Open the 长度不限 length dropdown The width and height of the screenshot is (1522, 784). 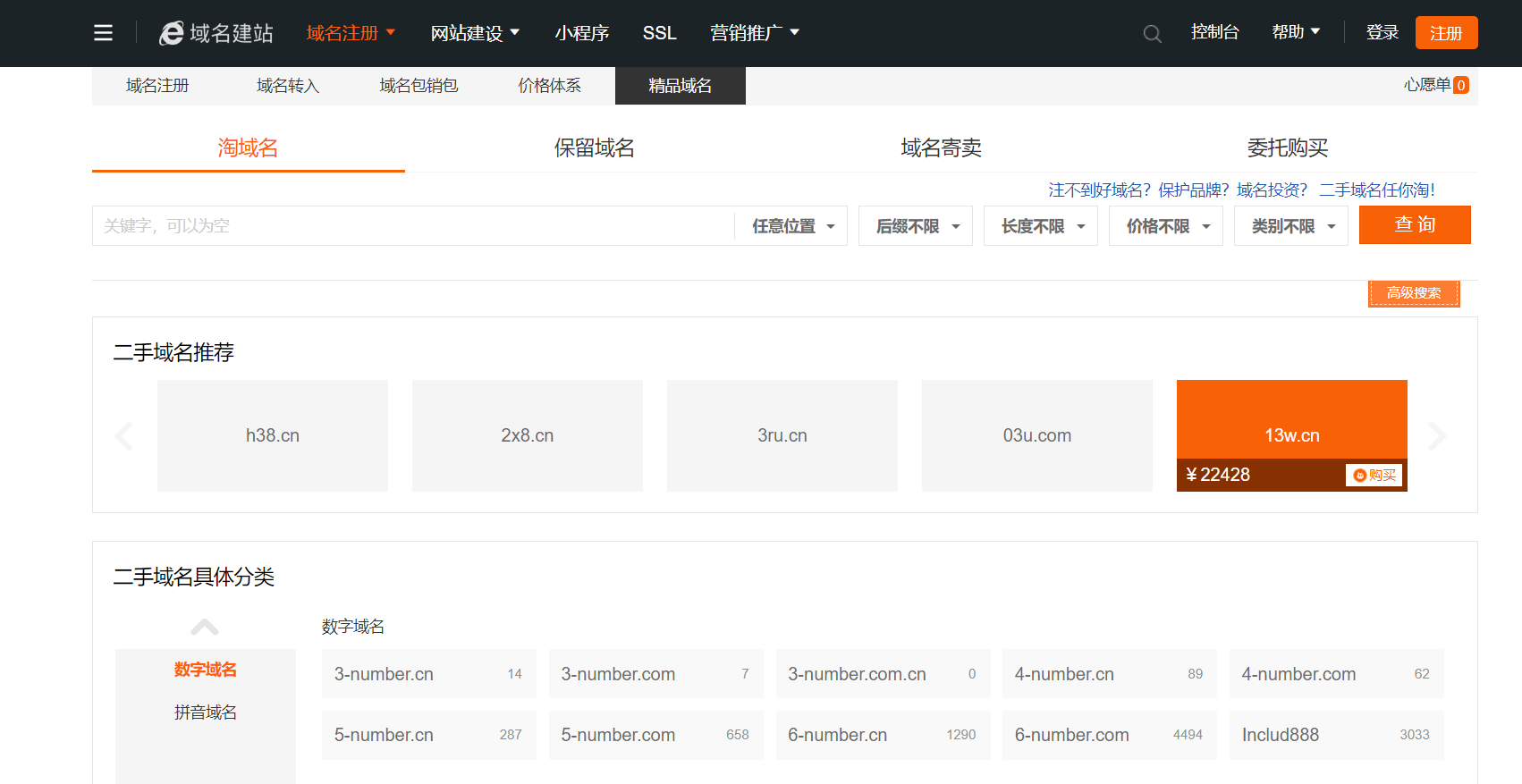point(1041,226)
